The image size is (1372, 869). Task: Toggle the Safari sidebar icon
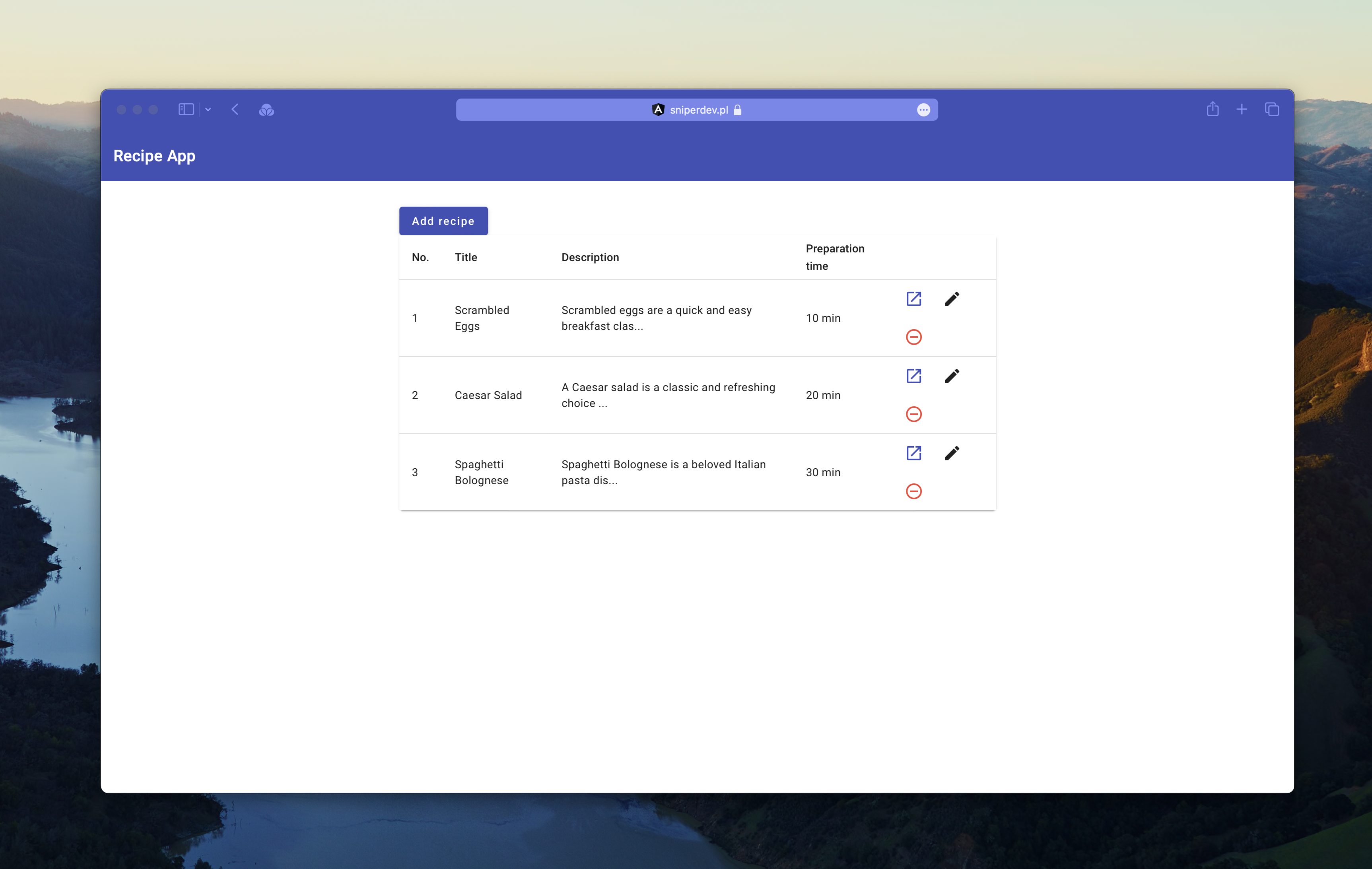pos(186,109)
